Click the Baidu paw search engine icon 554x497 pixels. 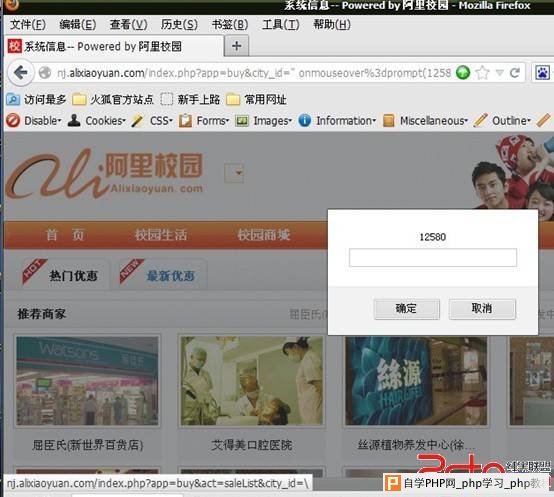point(542,73)
